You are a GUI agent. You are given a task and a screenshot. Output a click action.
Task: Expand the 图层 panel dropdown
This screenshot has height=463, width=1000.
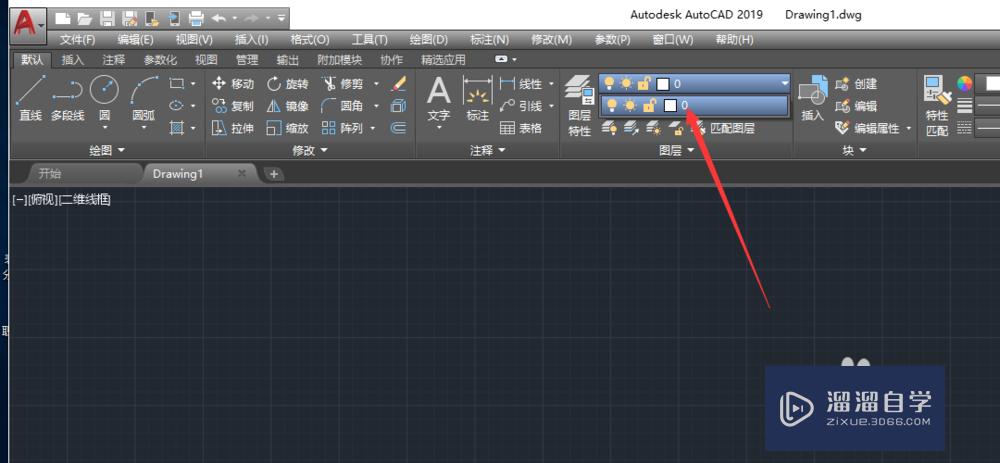[676, 151]
